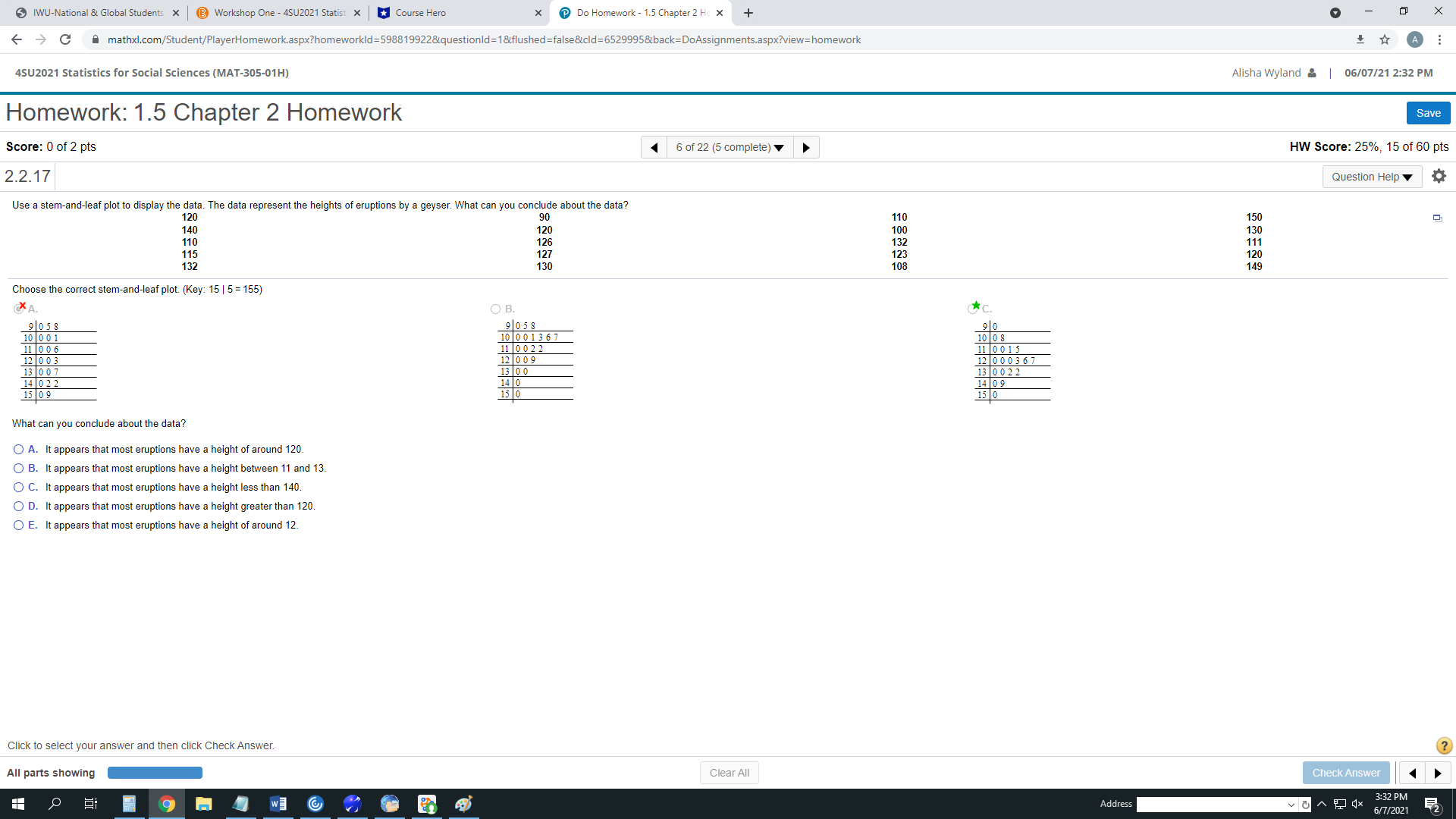1456x819 pixels.
Task: Expand the taskbar Address dropdown arrow
Action: 1291,805
